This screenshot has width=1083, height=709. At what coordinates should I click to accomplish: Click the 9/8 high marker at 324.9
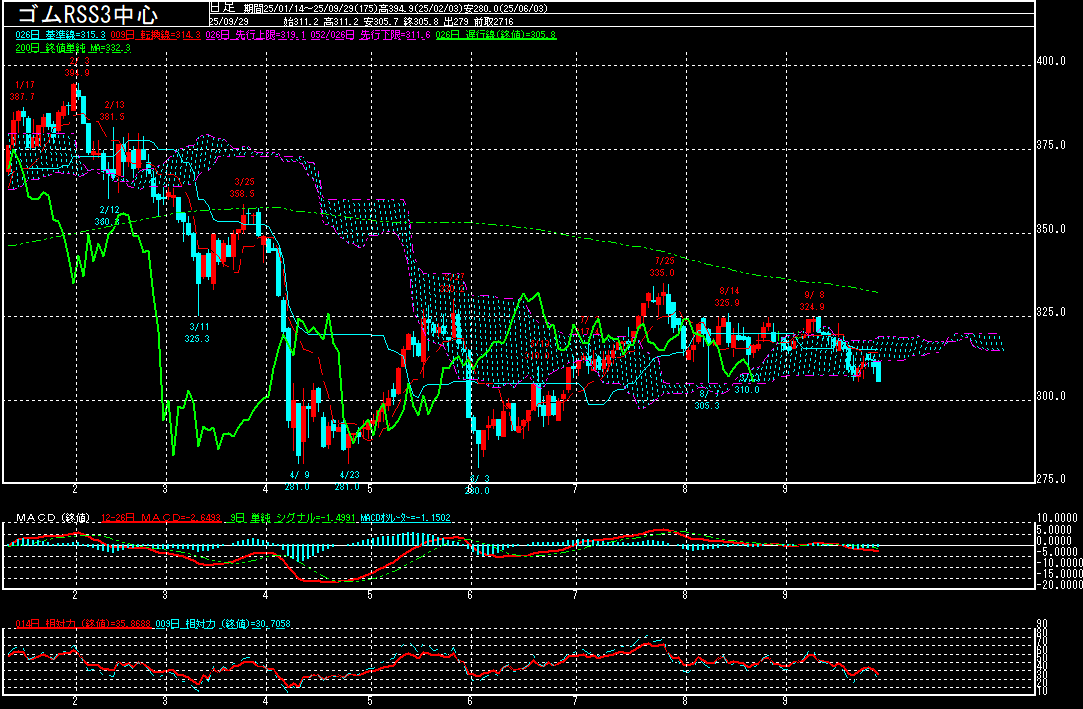click(x=813, y=300)
